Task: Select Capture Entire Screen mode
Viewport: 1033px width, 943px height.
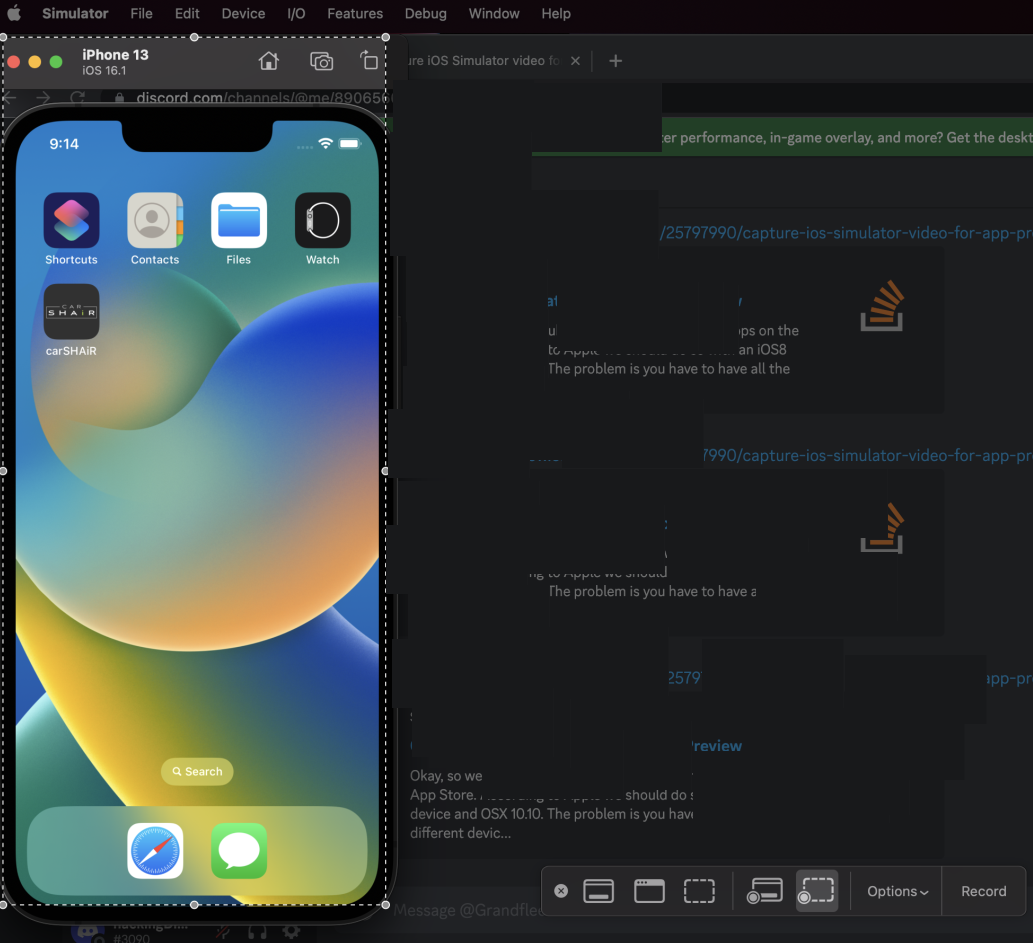Action: tap(599, 891)
